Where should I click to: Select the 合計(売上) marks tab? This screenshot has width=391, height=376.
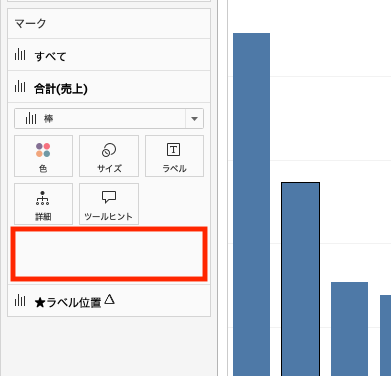click(x=109, y=87)
